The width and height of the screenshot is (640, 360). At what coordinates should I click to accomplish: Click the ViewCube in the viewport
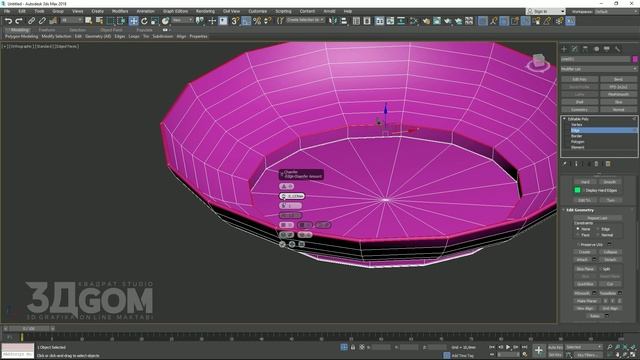538,61
